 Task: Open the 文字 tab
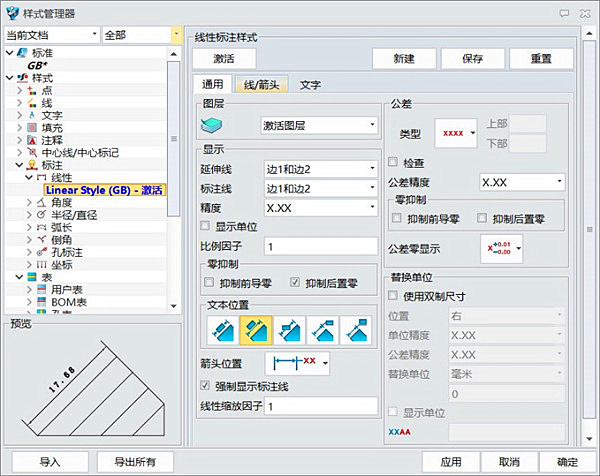pos(310,85)
